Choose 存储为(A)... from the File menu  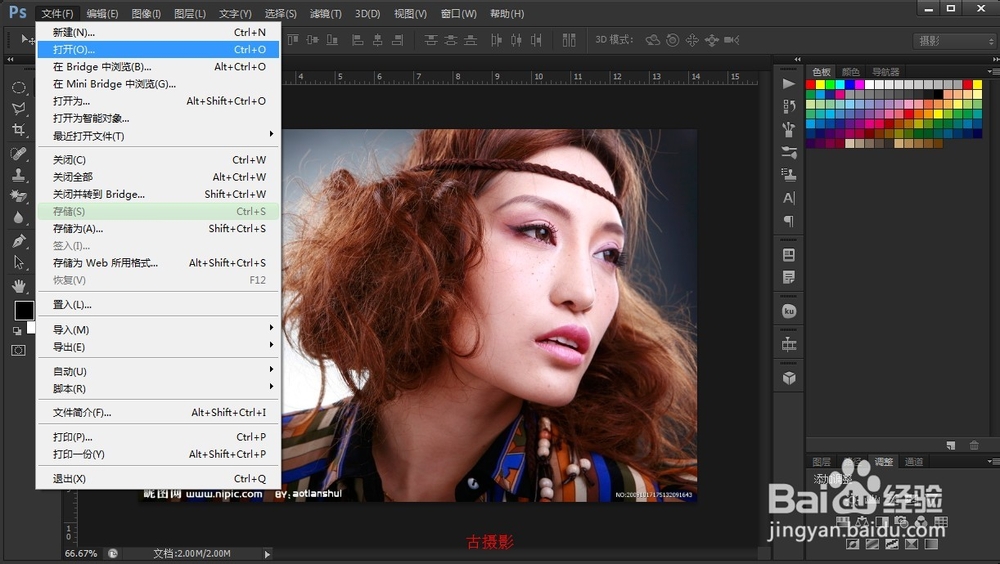click(x=78, y=229)
